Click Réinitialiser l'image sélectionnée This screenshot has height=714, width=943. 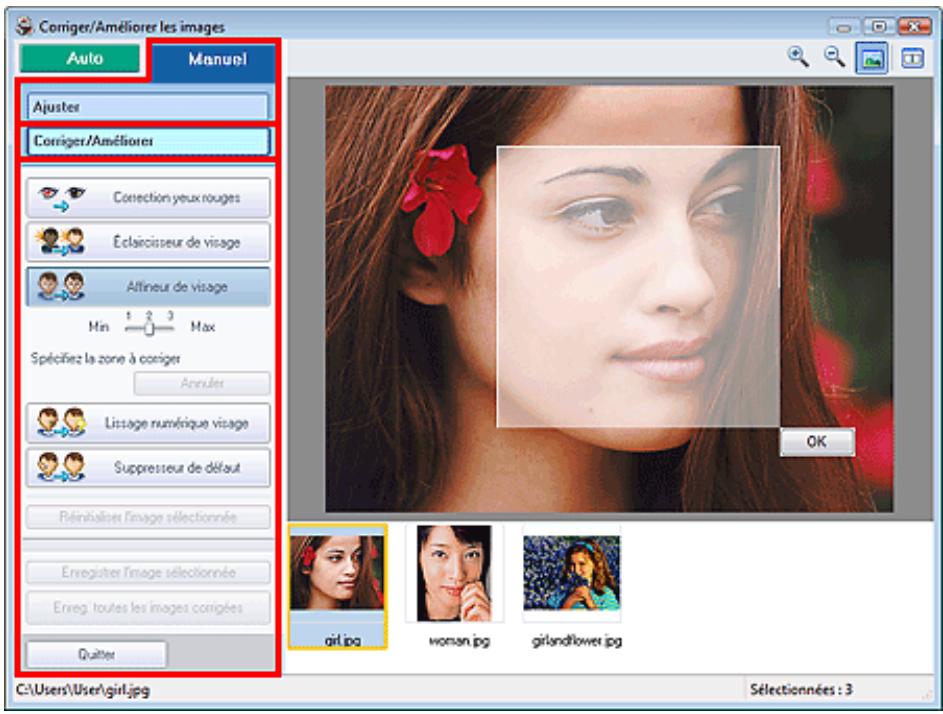click(x=148, y=517)
